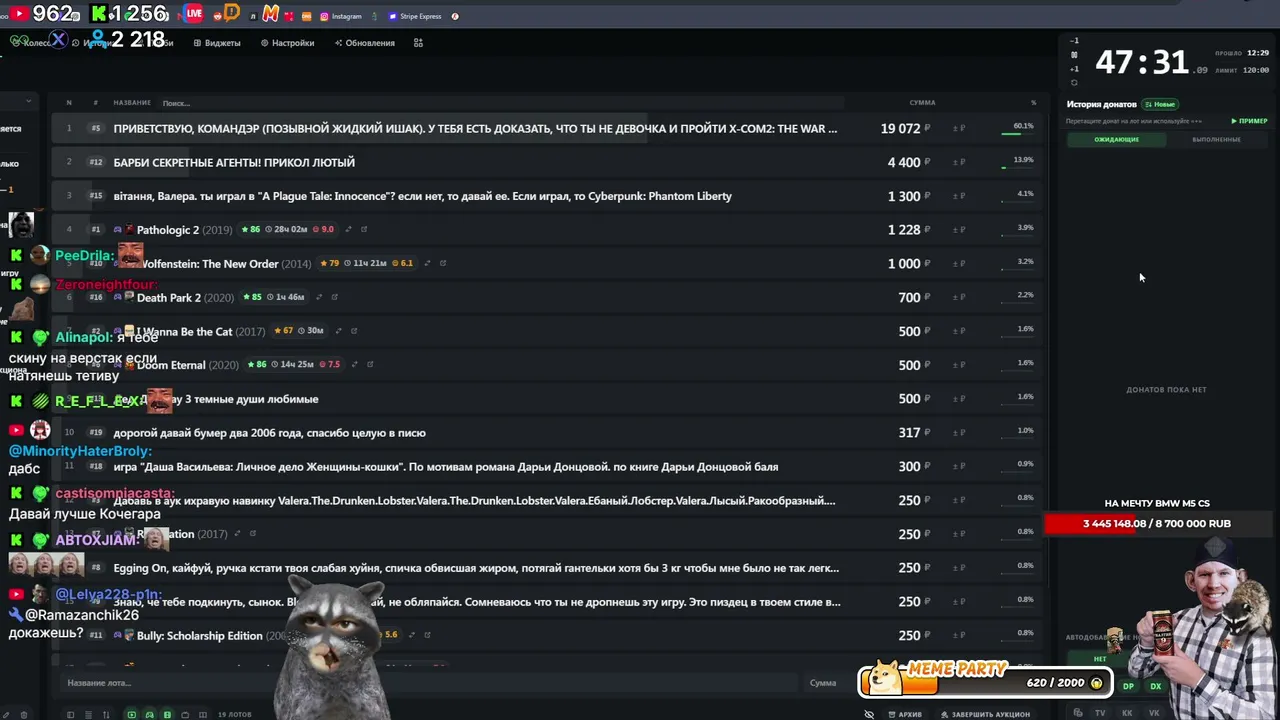The height and width of the screenshot is (720, 1280).
Task: Sort lots by the СУММА column
Action: [x=922, y=103]
